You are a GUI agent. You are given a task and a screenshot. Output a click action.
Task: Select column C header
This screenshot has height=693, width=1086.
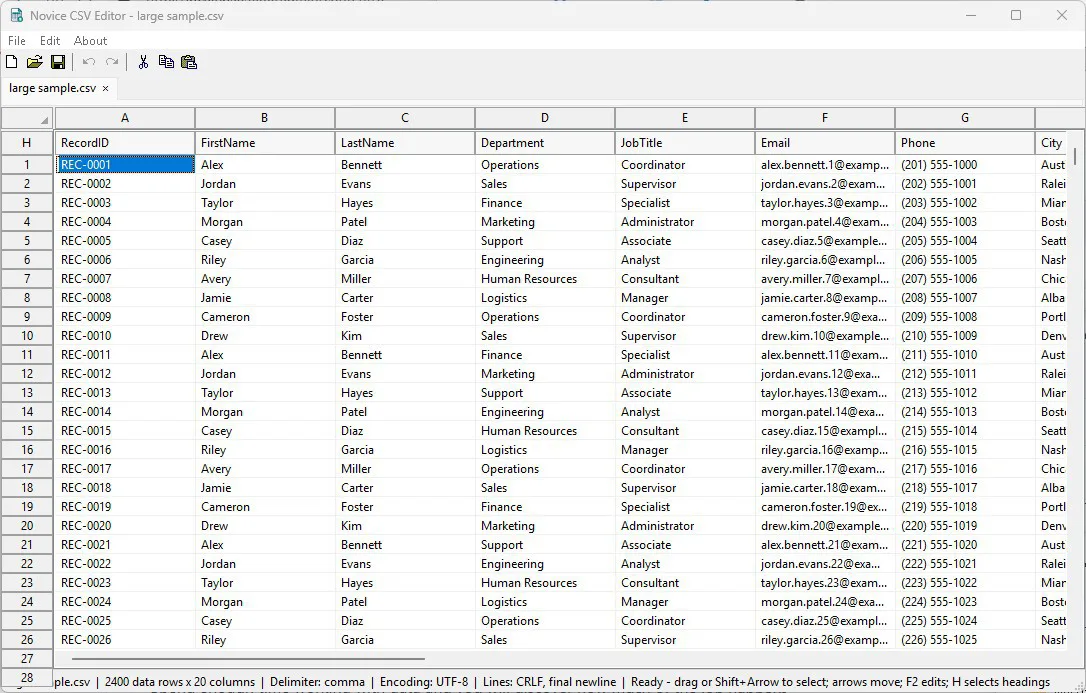405,118
